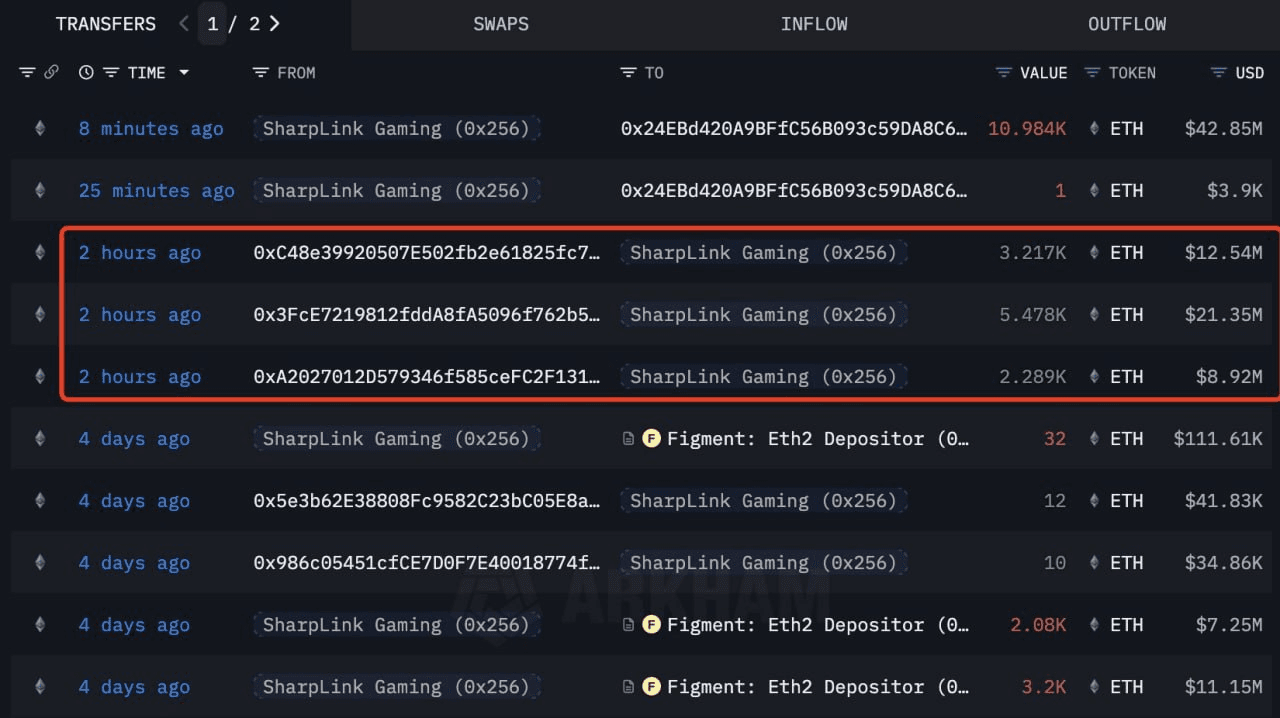Open sender address 0xC48e39920507E502fb2e61825fc7...
Image resolution: width=1280 pixels, height=718 pixels.
pyautogui.click(x=427, y=252)
